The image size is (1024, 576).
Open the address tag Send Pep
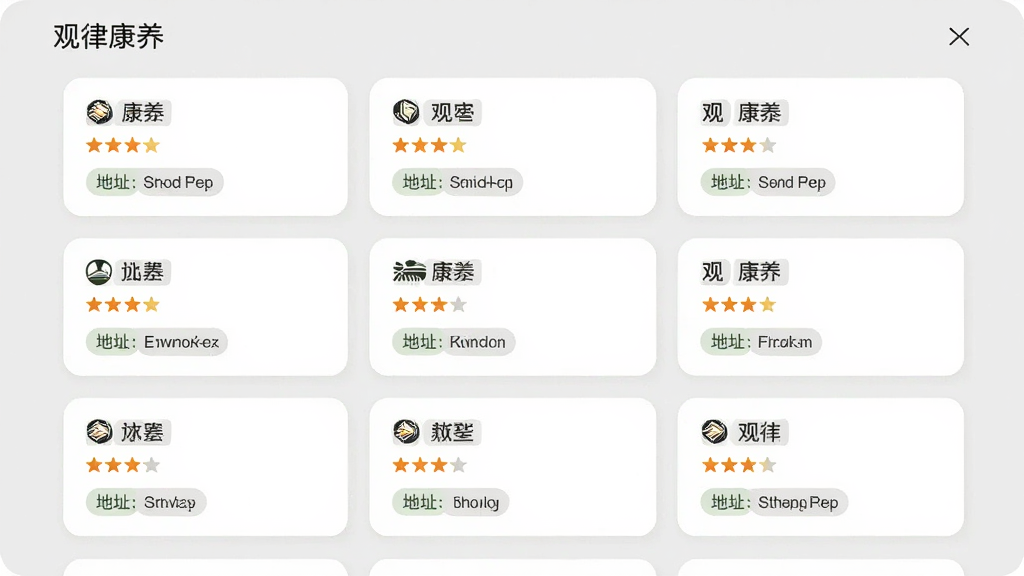(768, 182)
